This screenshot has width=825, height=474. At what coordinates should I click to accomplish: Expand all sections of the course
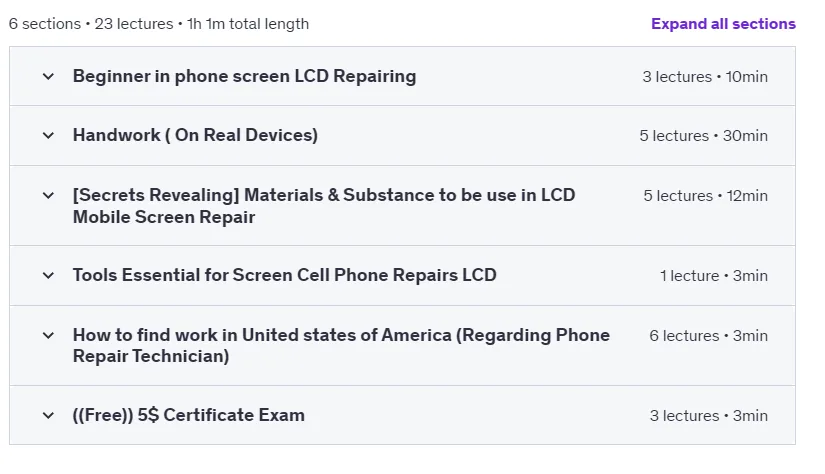723,24
